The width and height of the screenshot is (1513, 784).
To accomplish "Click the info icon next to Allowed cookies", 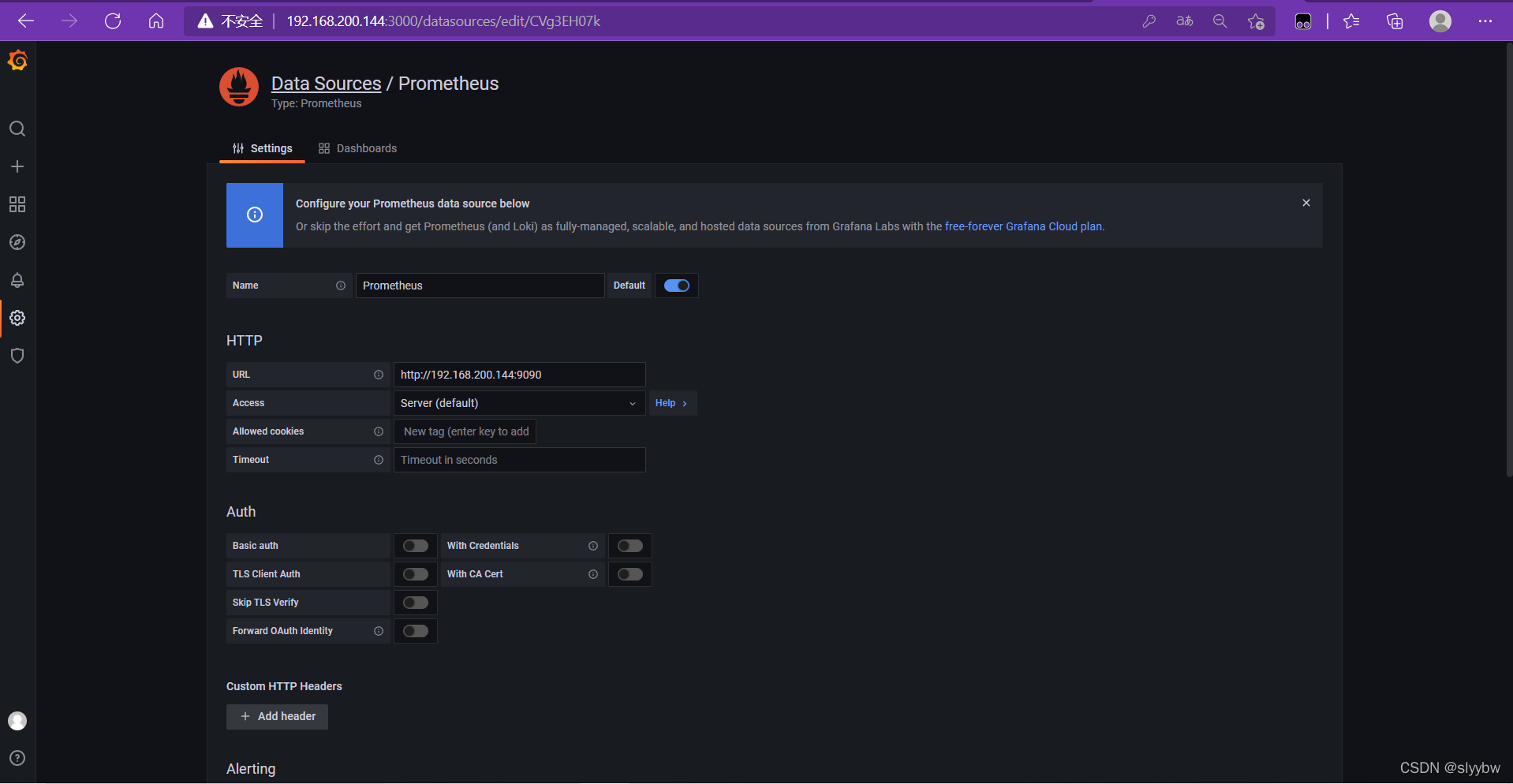I will click(379, 431).
